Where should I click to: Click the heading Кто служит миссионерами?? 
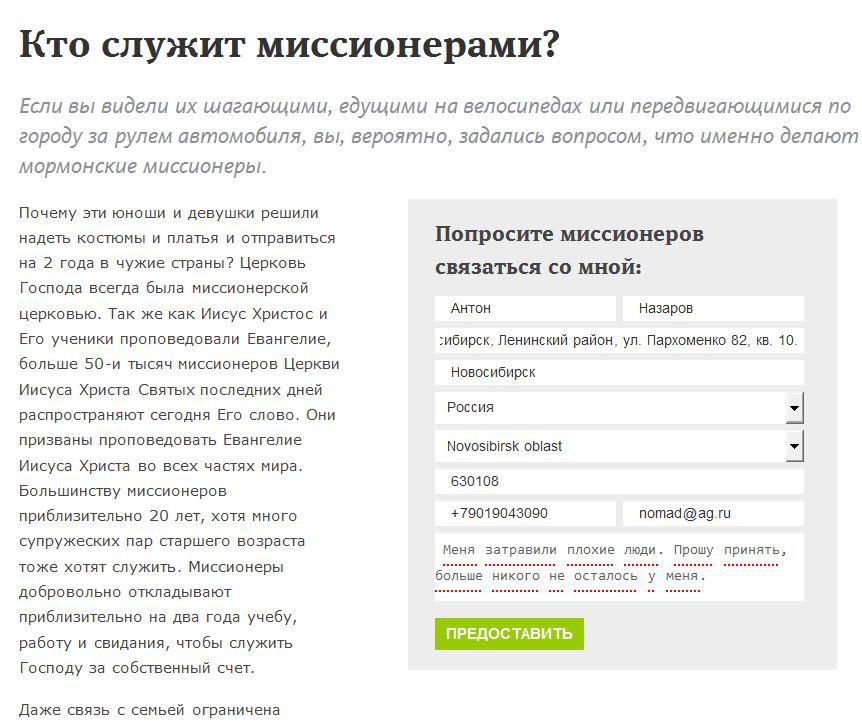pyautogui.click(x=289, y=43)
